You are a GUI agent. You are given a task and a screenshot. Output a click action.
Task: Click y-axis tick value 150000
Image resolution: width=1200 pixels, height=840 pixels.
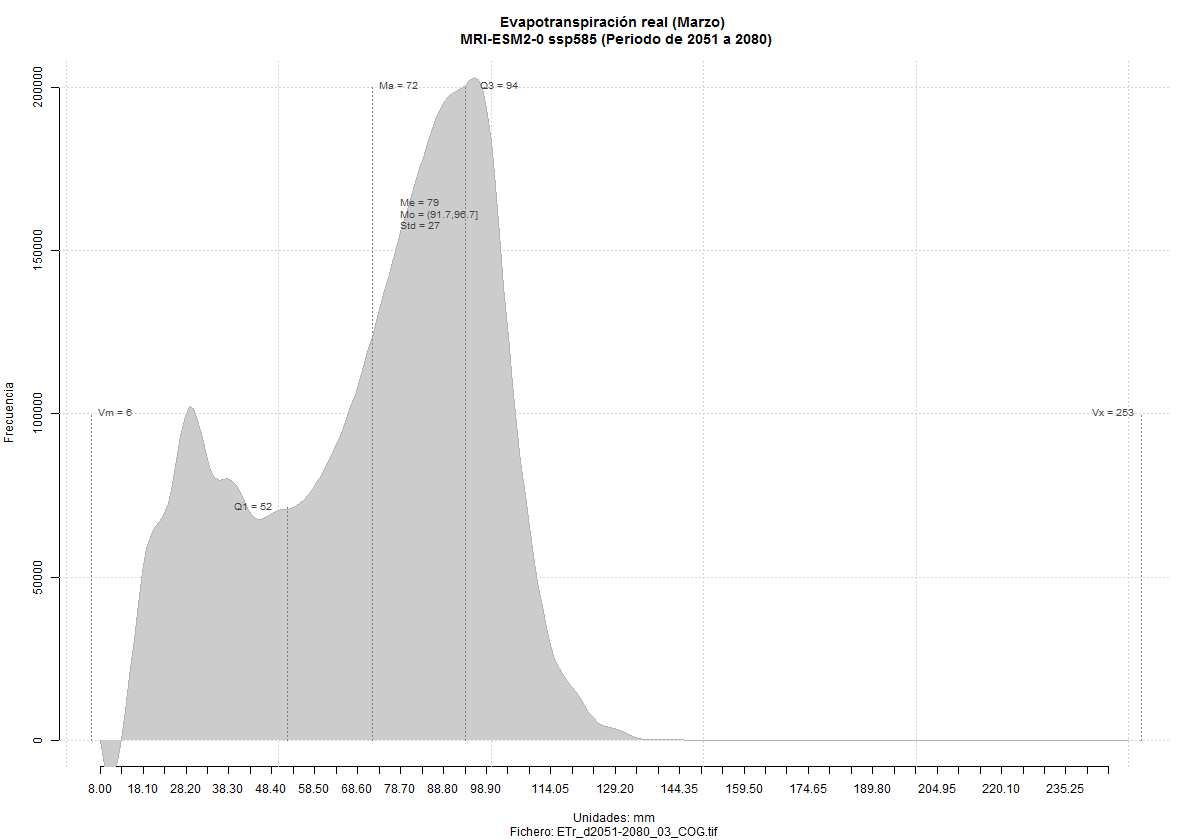point(40,251)
